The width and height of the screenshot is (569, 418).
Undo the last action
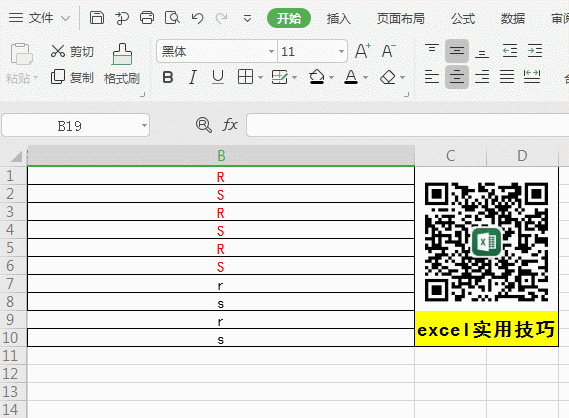[x=197, y=18]
